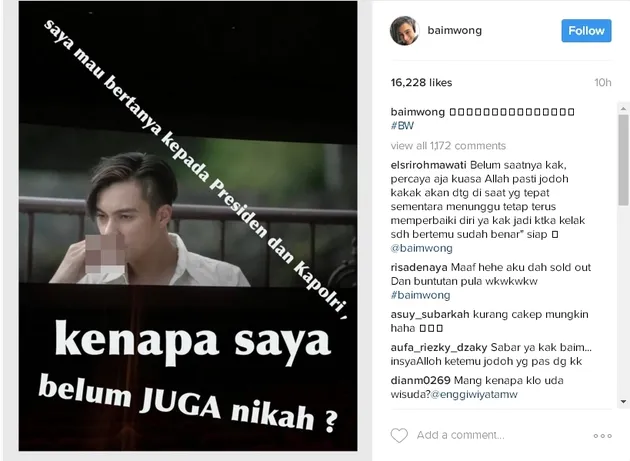Follow the baimwong account
This screenshot has height=461, width=630.
586,31
